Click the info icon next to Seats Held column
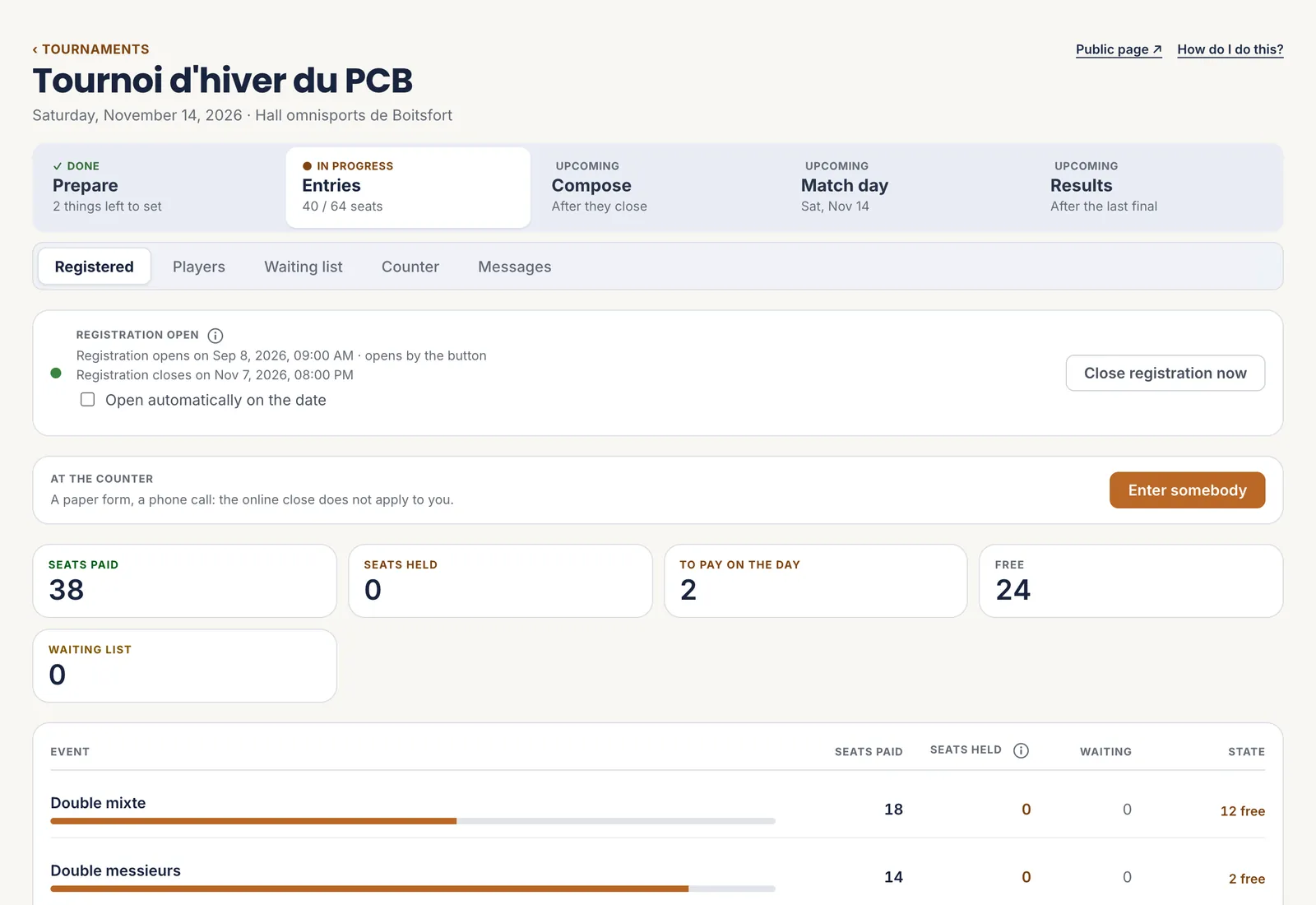Image resolution: width=1316 pixels, height=905 pixels. [1021, 750]
